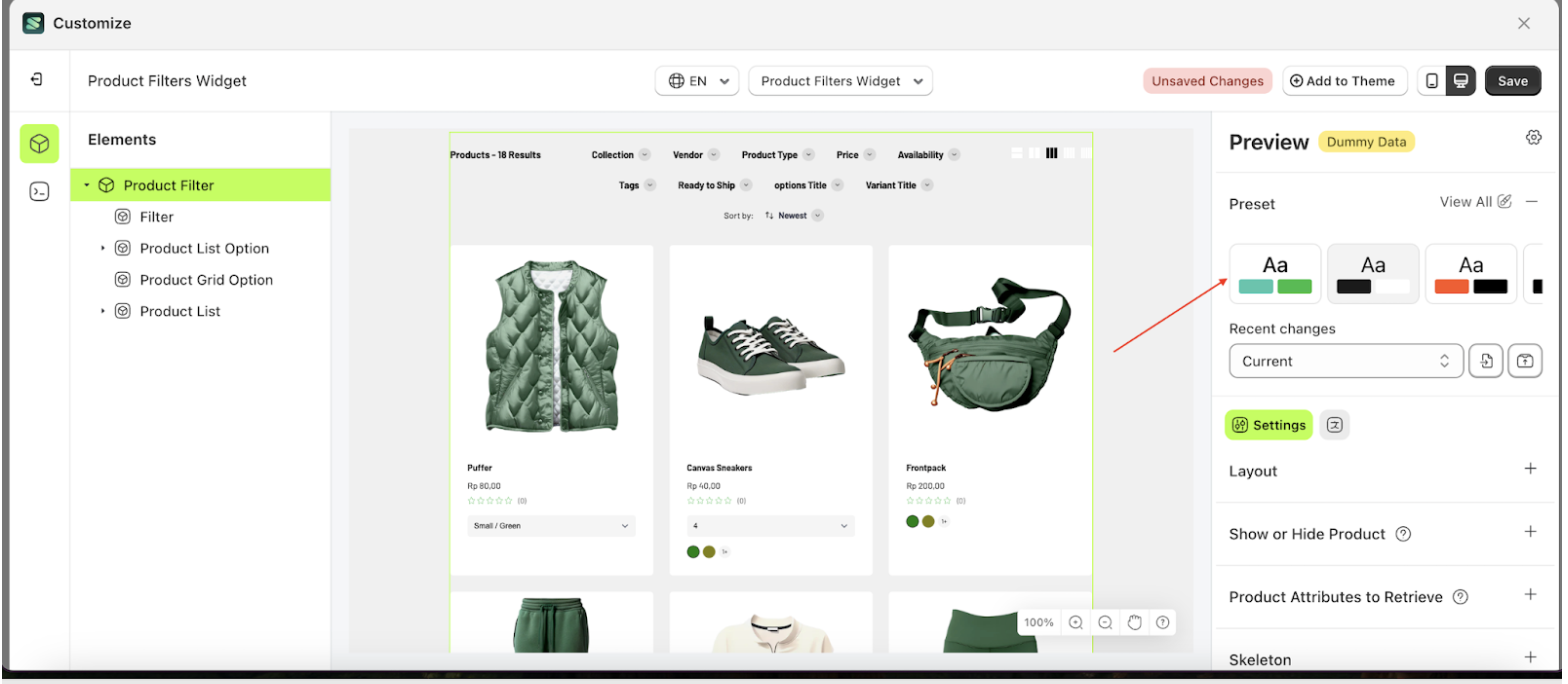Click the import preset file icon
The height and width of the screenshot is (684, 1568).
coord(1486,361)
